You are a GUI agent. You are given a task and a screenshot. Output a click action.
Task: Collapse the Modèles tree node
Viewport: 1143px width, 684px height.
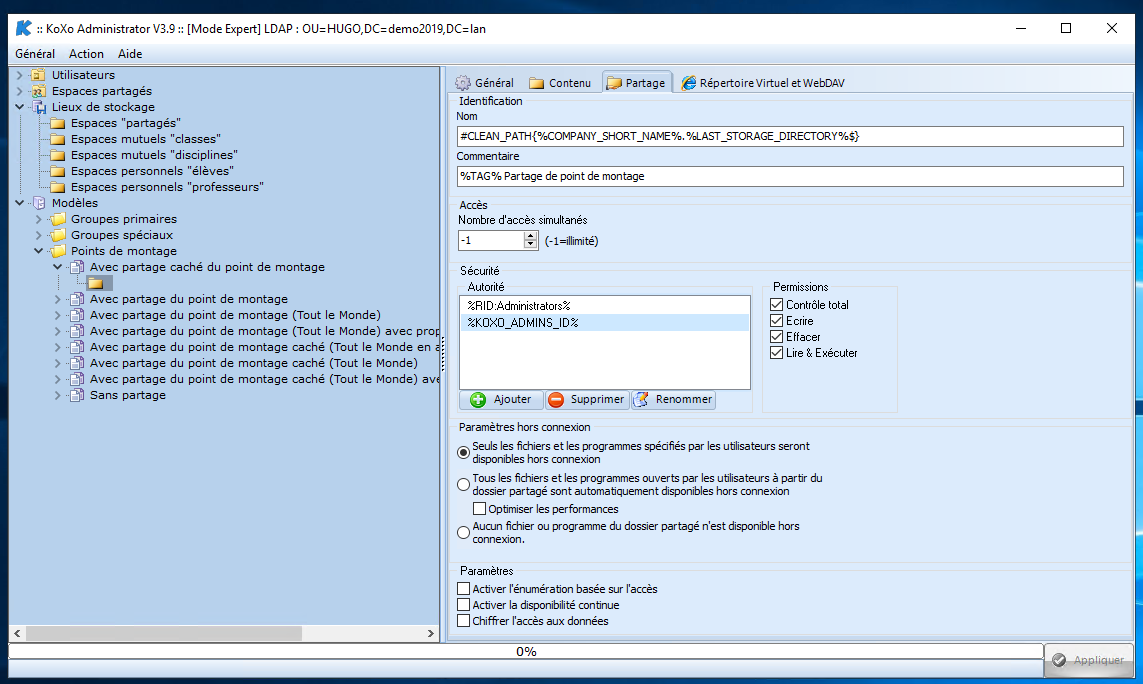click(20, 203)
